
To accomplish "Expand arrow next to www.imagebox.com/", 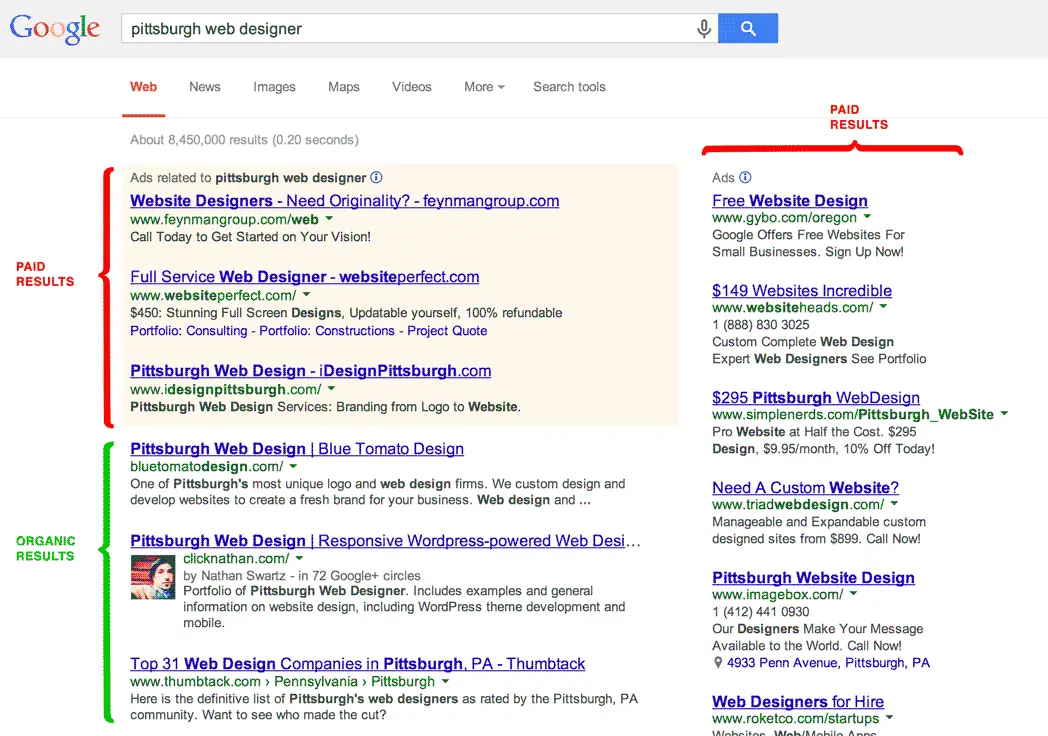I will click(854, 594).
